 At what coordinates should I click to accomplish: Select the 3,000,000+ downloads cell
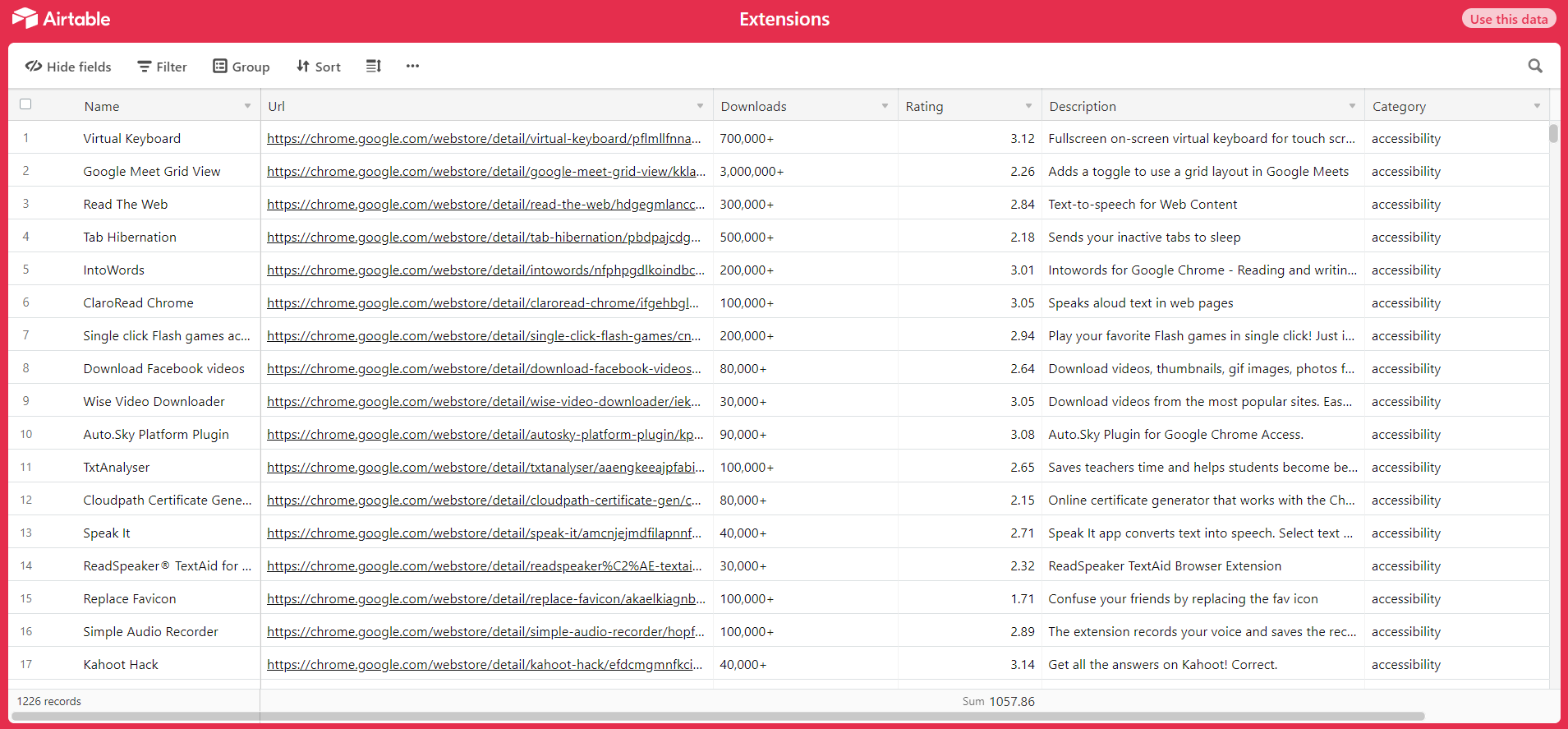[805, 172]
